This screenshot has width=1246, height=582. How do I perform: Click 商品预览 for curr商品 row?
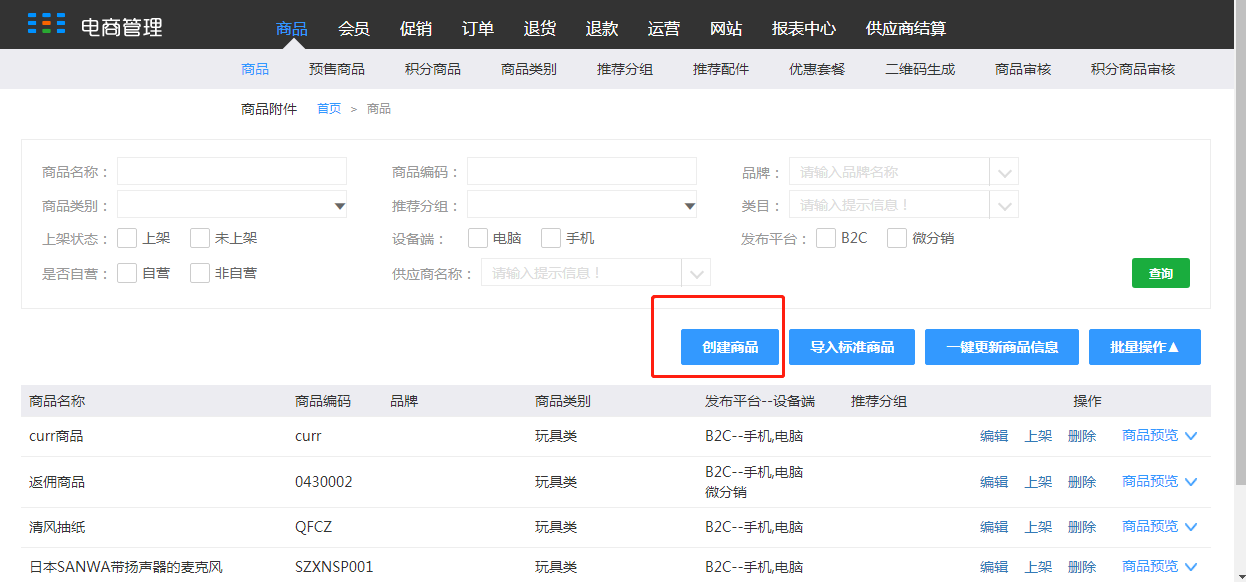click(1150, 436)
